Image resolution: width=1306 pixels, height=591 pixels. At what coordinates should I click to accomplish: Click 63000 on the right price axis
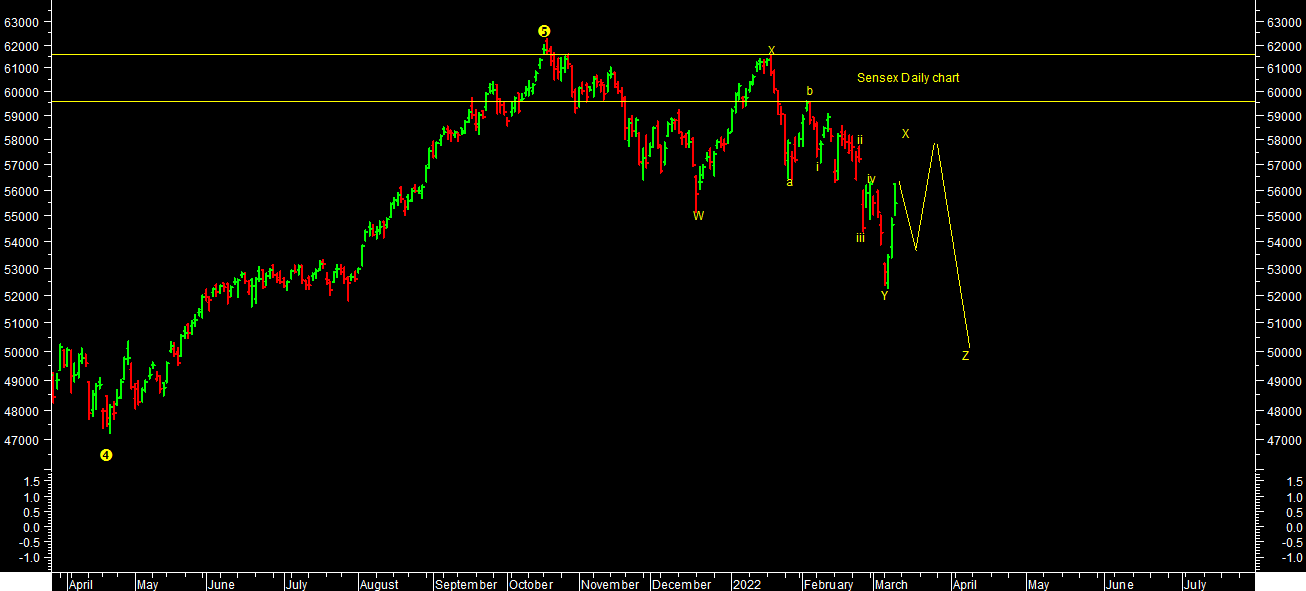tap(1282, 22)
